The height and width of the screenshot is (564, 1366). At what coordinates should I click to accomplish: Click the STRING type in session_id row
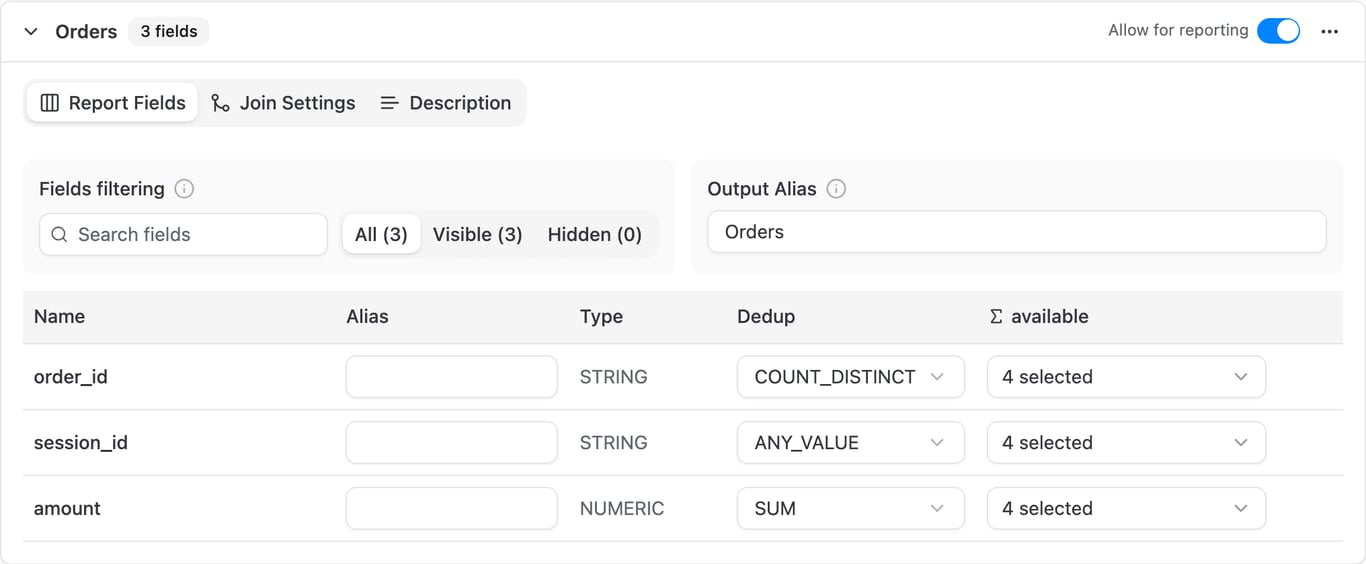tap(614, 443)
